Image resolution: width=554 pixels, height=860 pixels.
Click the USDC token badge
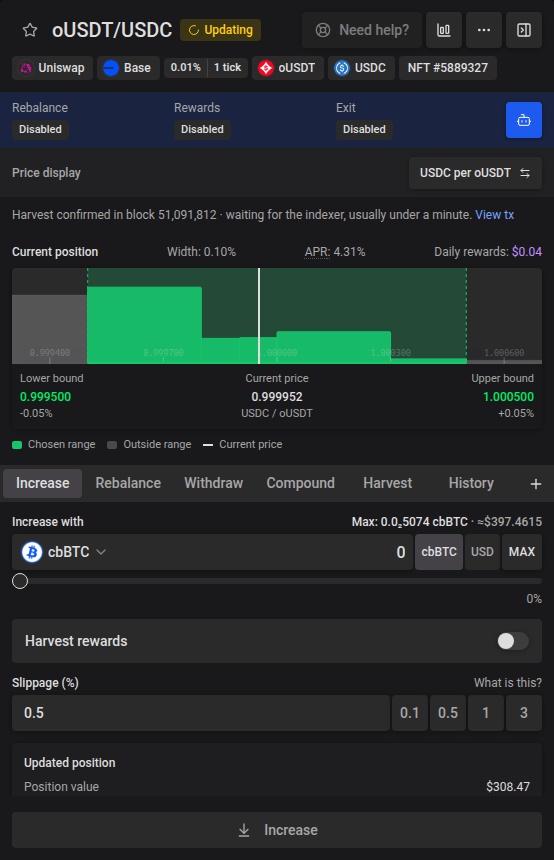(361, 68)
